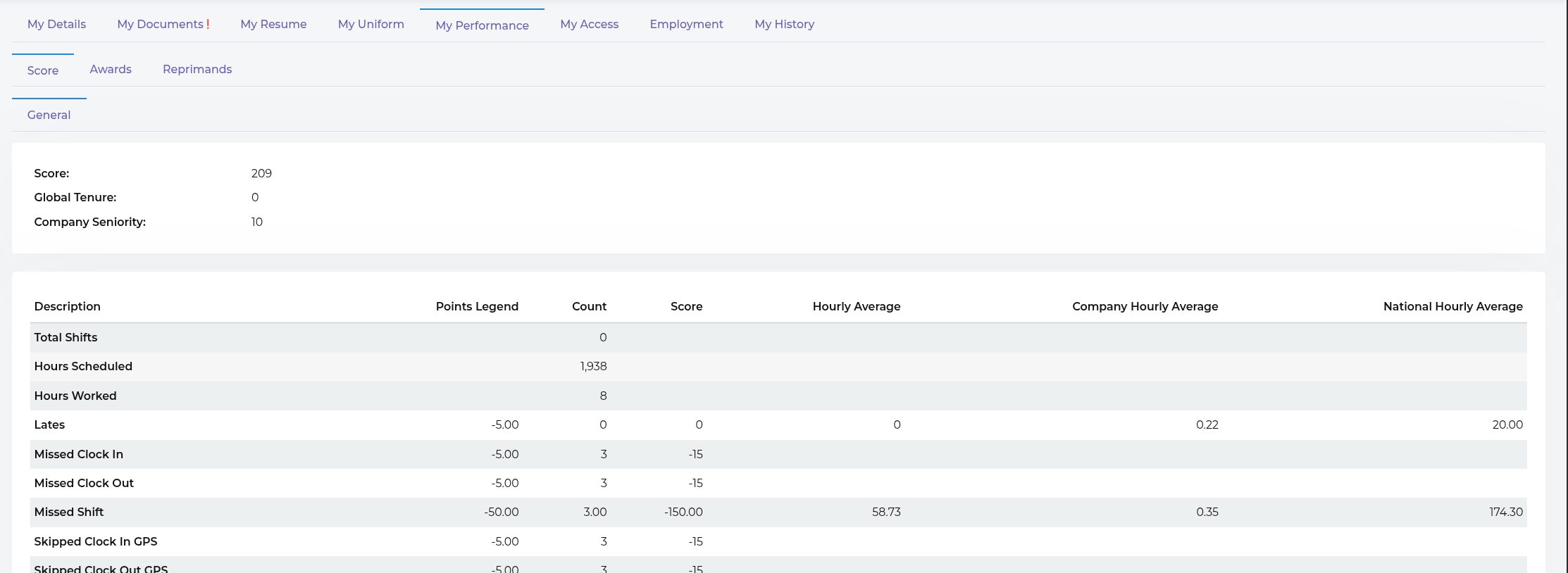Click the Skipped Clock In GPS score -15
Screen dimensions: 1568x573
pos(696,541)
